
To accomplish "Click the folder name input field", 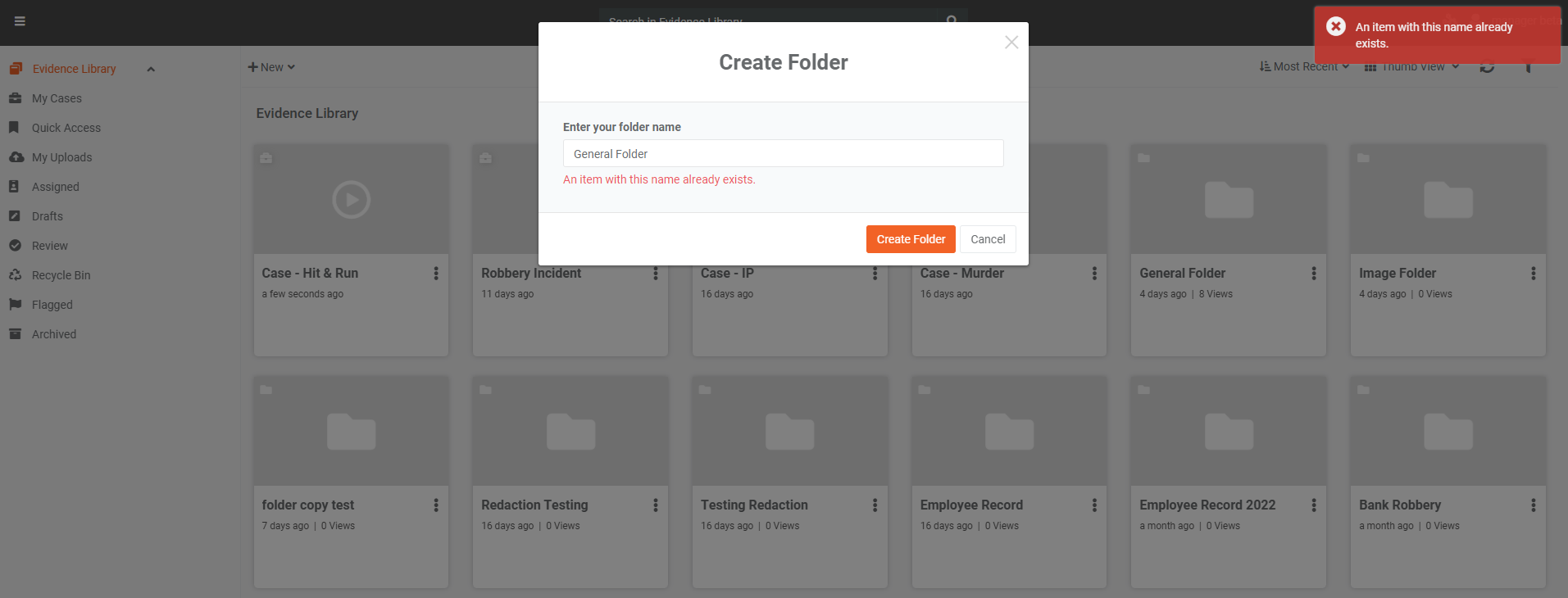I will tap(783, 154).
